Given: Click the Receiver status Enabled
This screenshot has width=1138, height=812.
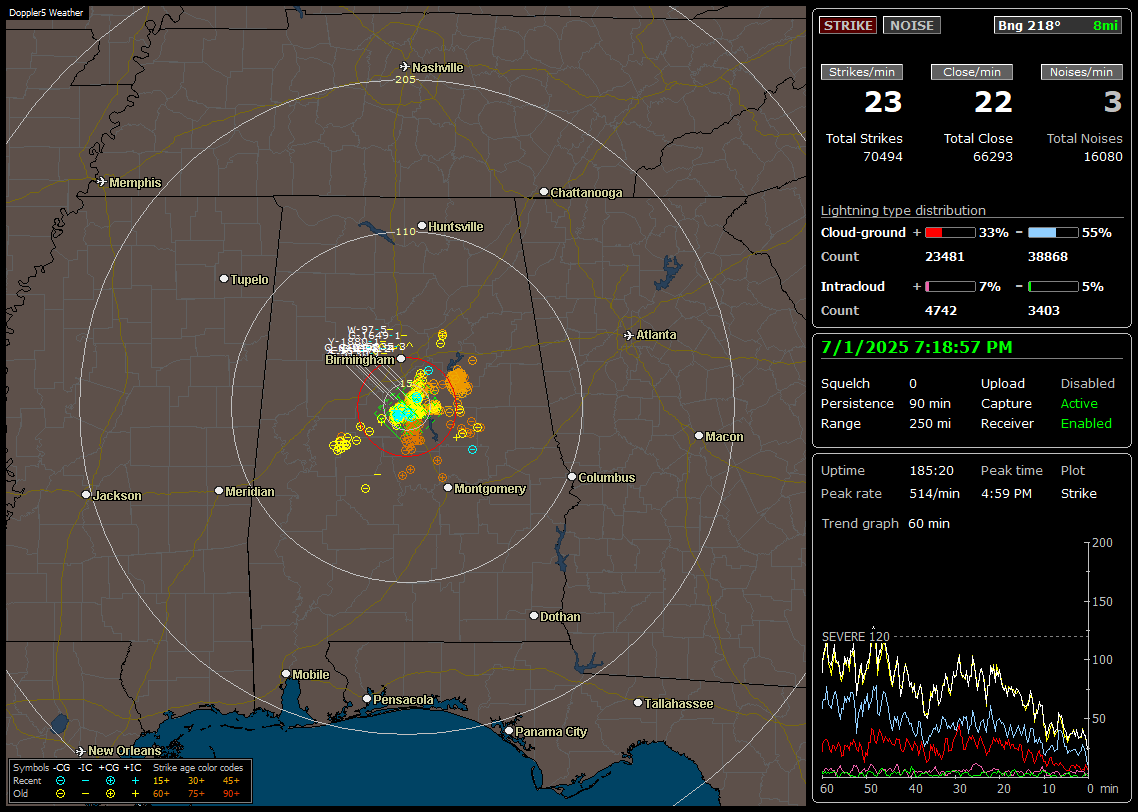Looking at the screenshot, I should [1086, 424].
